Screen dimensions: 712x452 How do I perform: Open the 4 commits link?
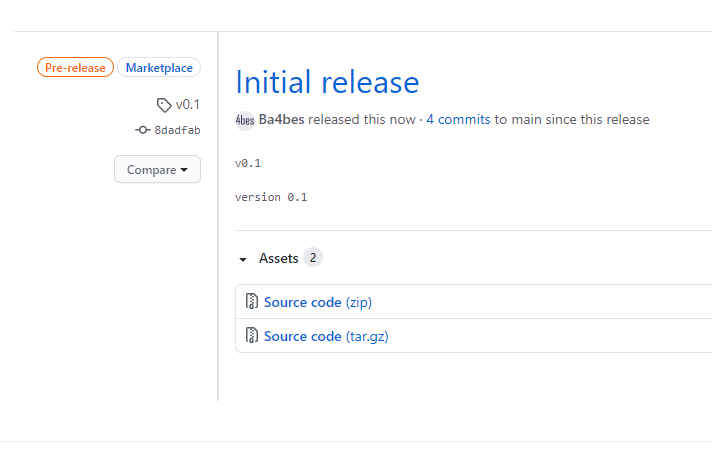click(458, 119)
